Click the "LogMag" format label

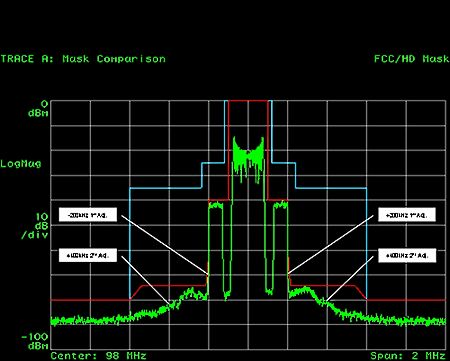point(21,164)
